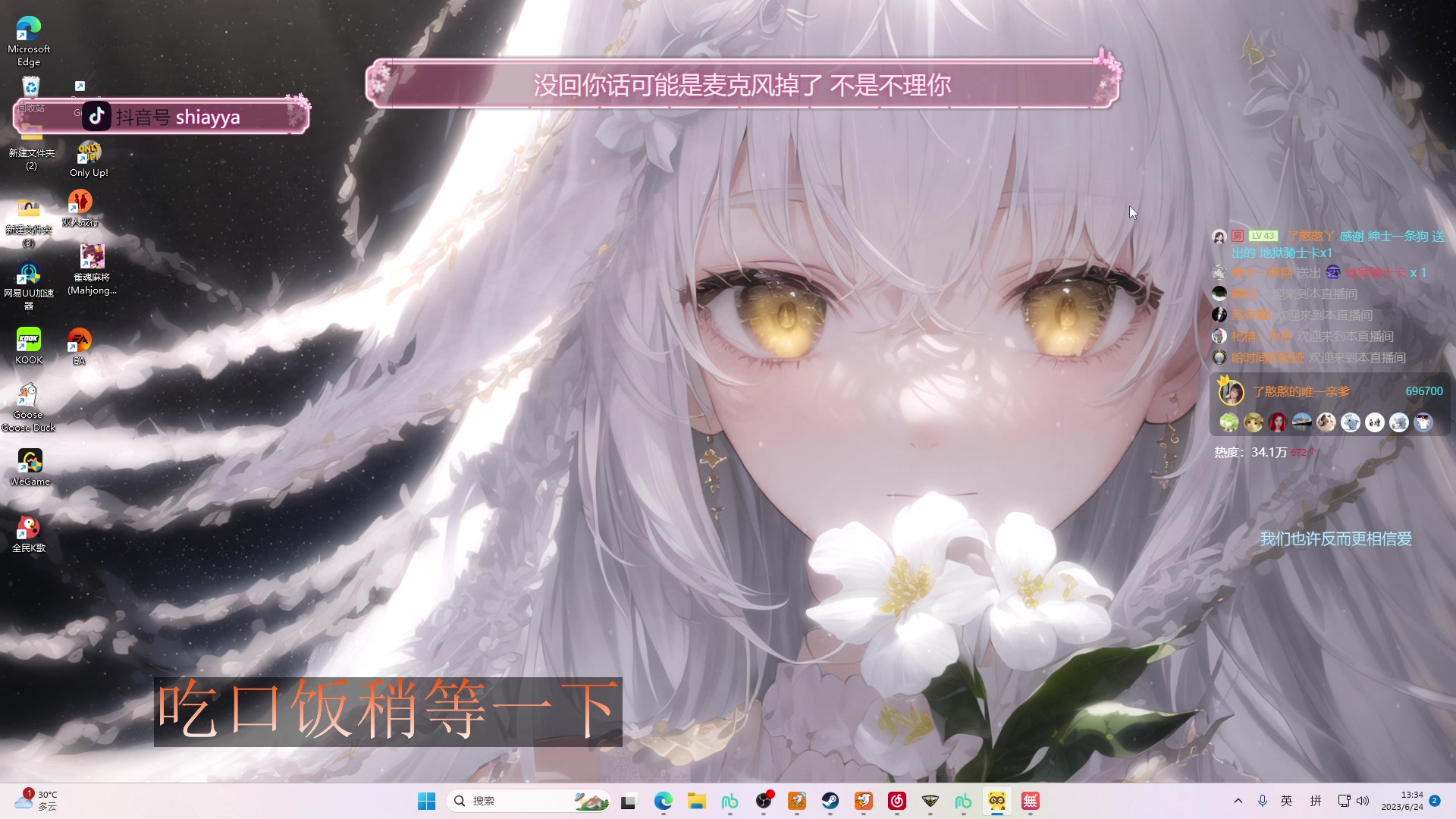Open Steam from the taskbar
The width and height of the screenshot is (1456, 819).
tap(830, 801)
